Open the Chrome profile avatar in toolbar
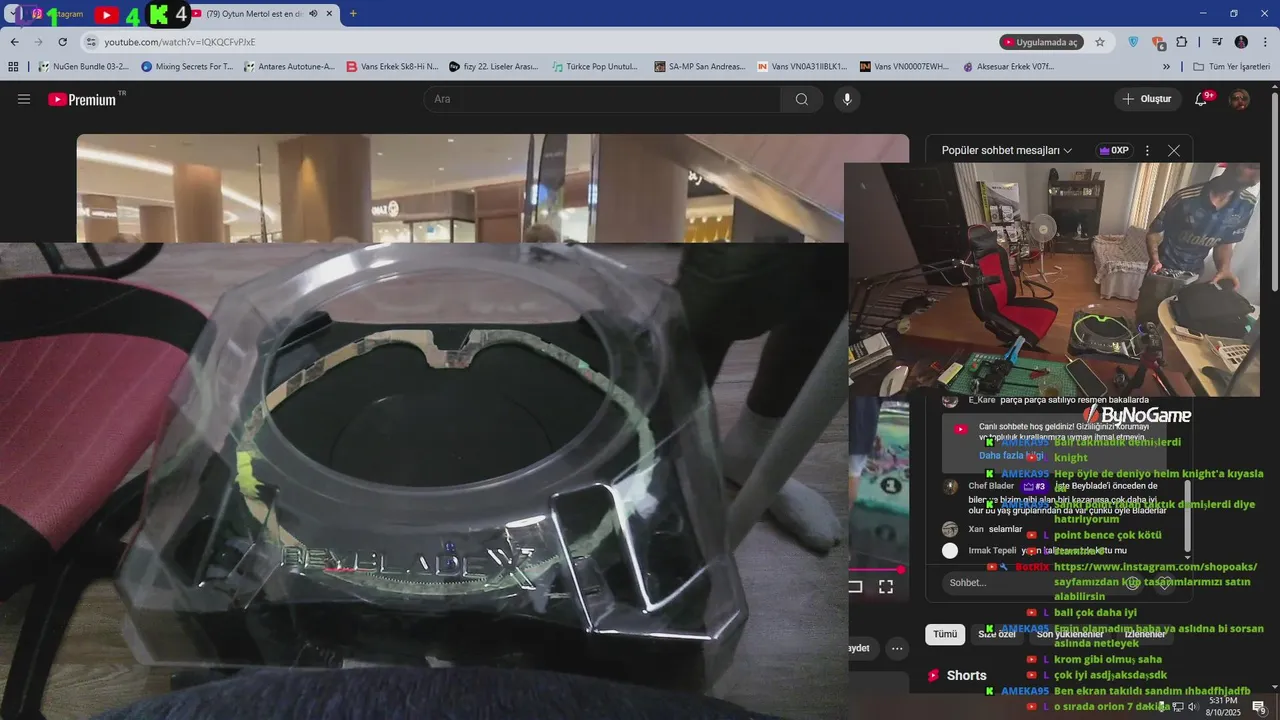This screenshot has height=720, width=1280. [x=1241, y=42]
